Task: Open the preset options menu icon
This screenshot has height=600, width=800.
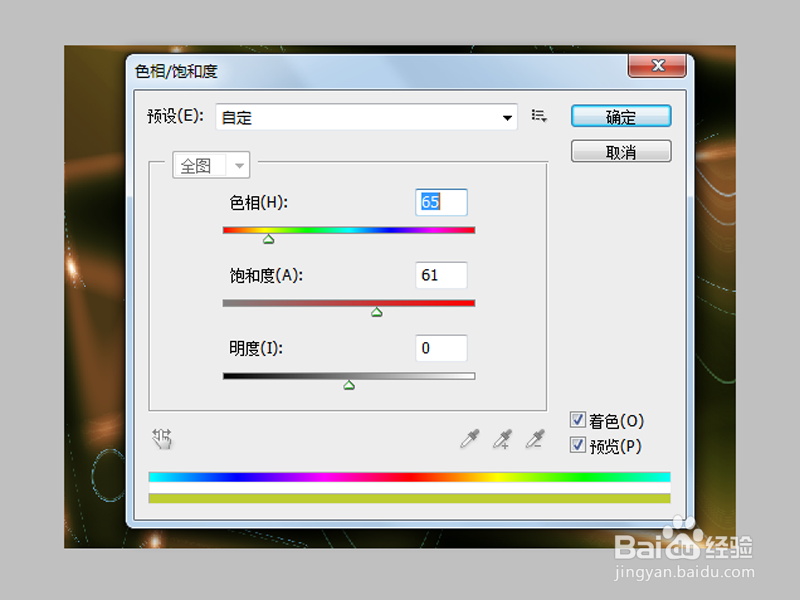Action: click(539, 116)
